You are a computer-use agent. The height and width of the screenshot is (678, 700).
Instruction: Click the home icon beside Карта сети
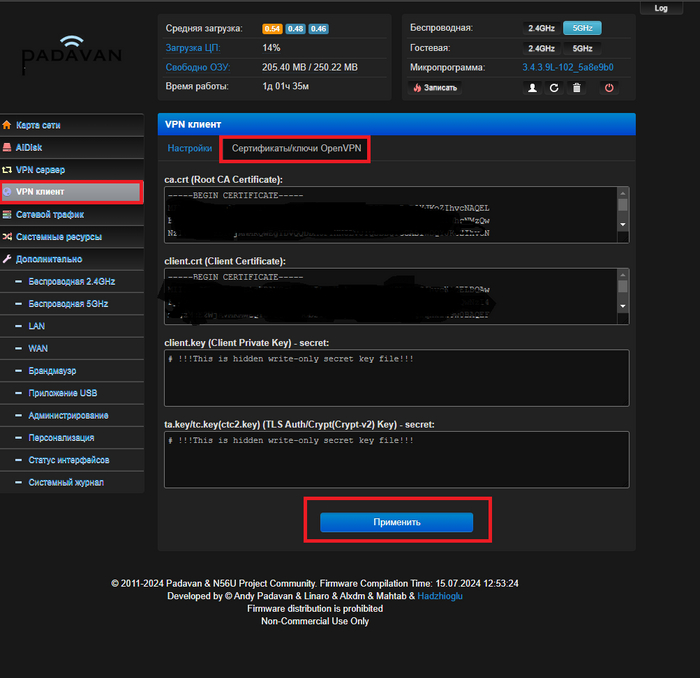coord(8,126)
